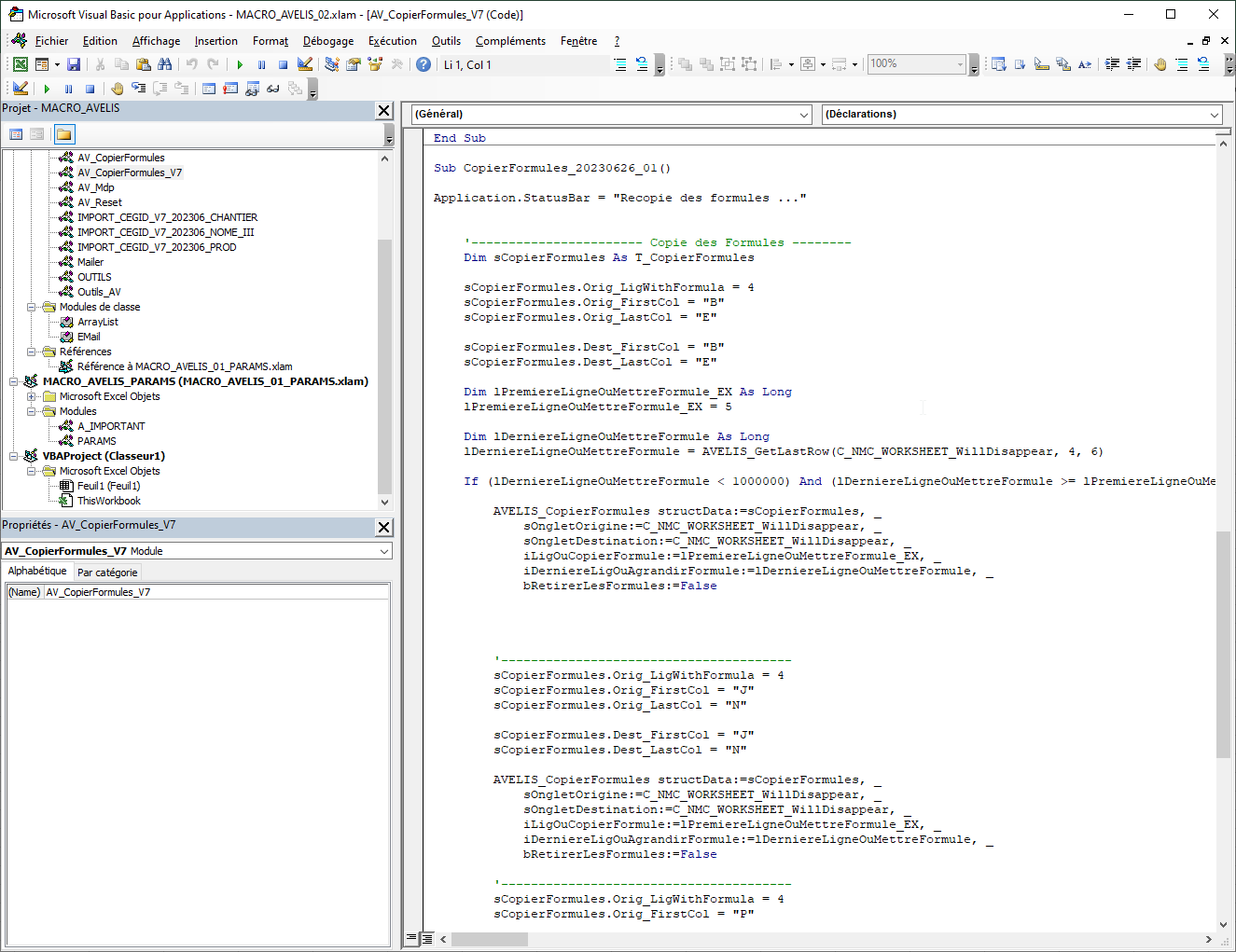The width and height of the screenshot is (1236, 952).
Task: Toggle Breakpoint hand icon on Edit toolbar
Action: coord(1160,64)
